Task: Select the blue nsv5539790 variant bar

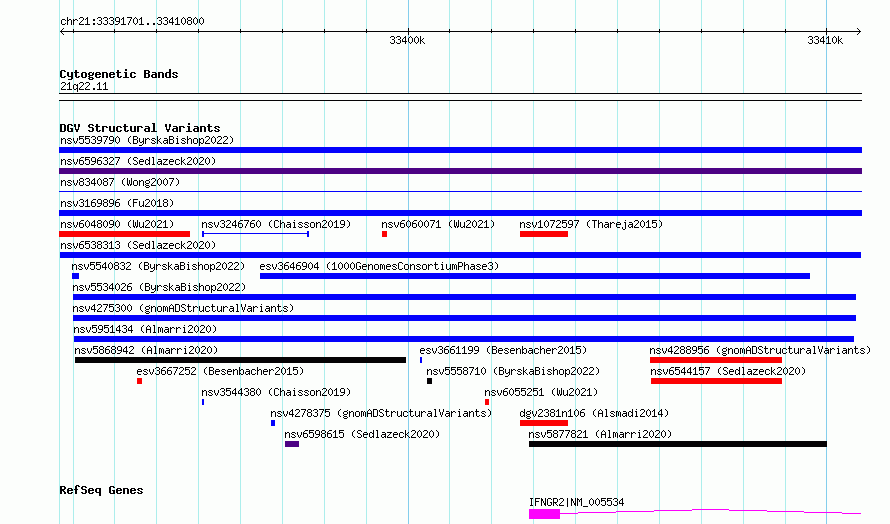Action: [x=460, y=150]
